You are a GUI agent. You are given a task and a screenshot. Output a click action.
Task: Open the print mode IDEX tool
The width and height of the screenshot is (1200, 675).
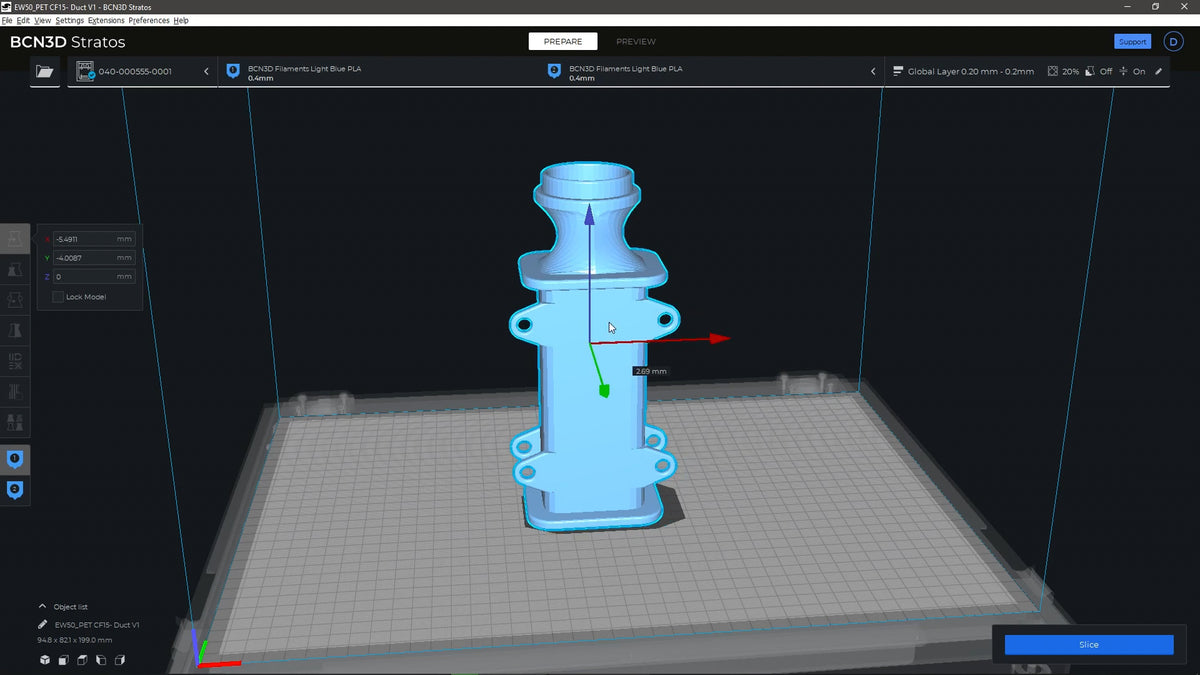[x=15, y=361]
